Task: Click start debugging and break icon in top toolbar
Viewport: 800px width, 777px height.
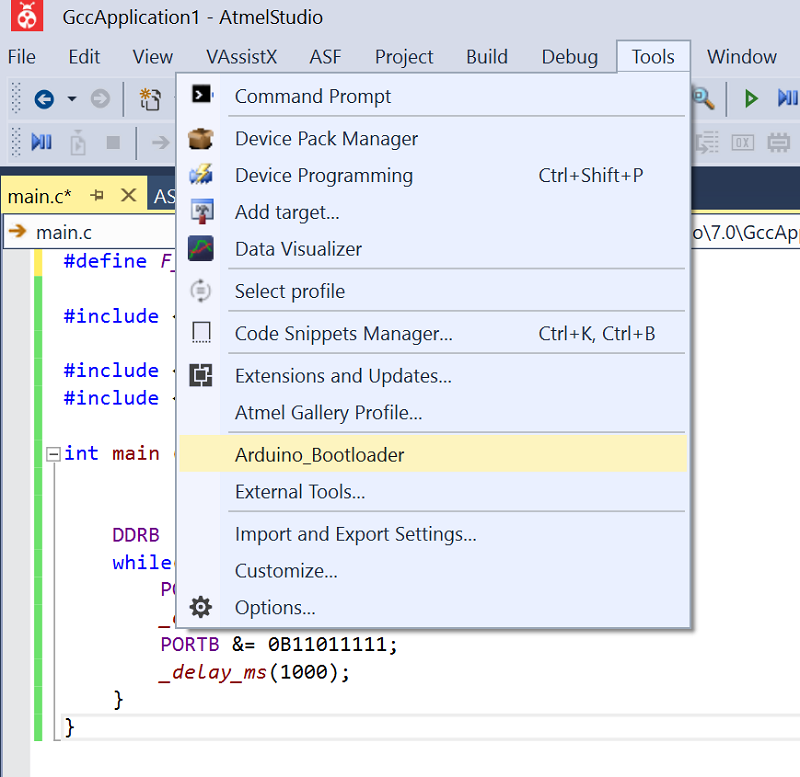Action: point(787,98)
